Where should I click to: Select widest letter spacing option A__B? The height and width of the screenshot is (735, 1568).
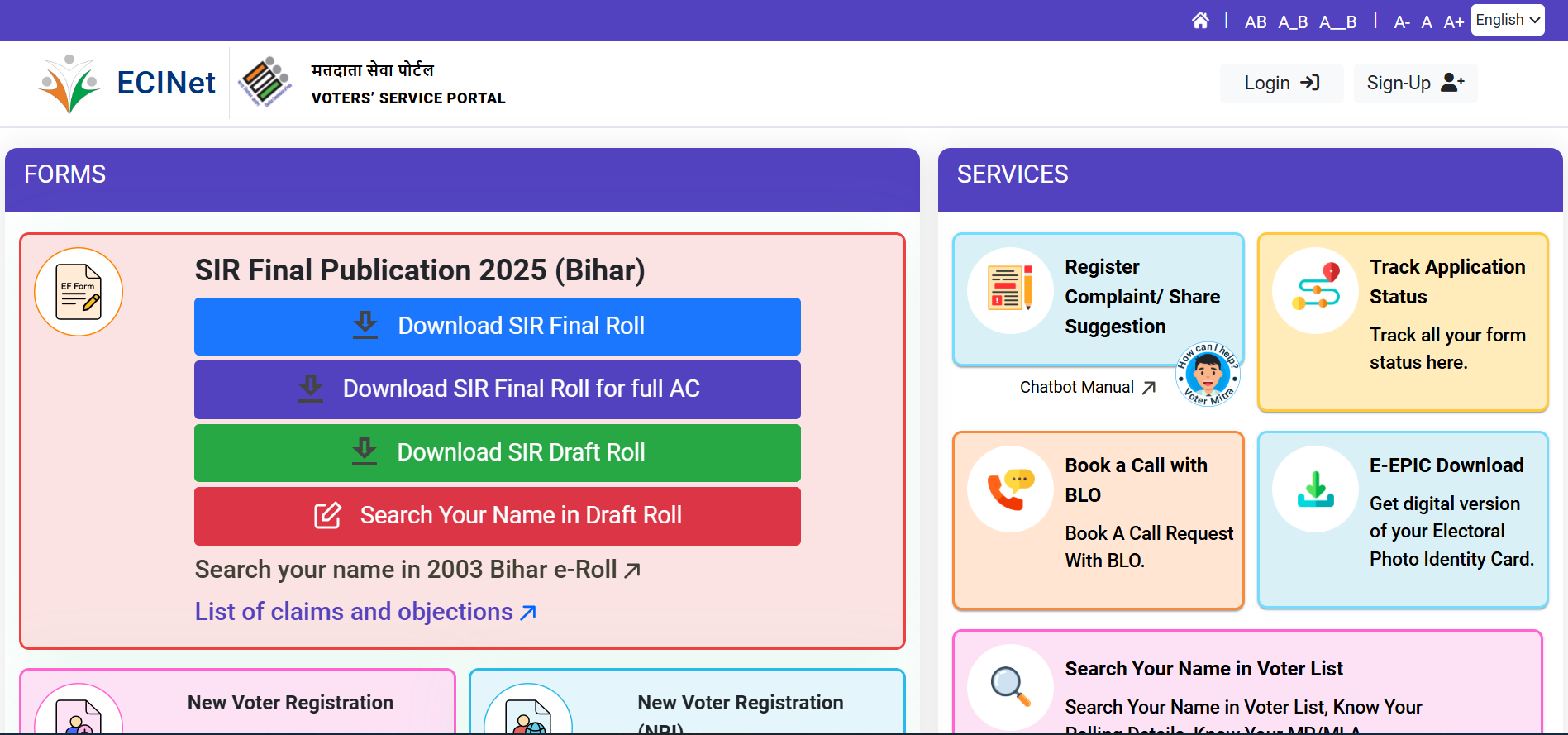point(1337,22)
